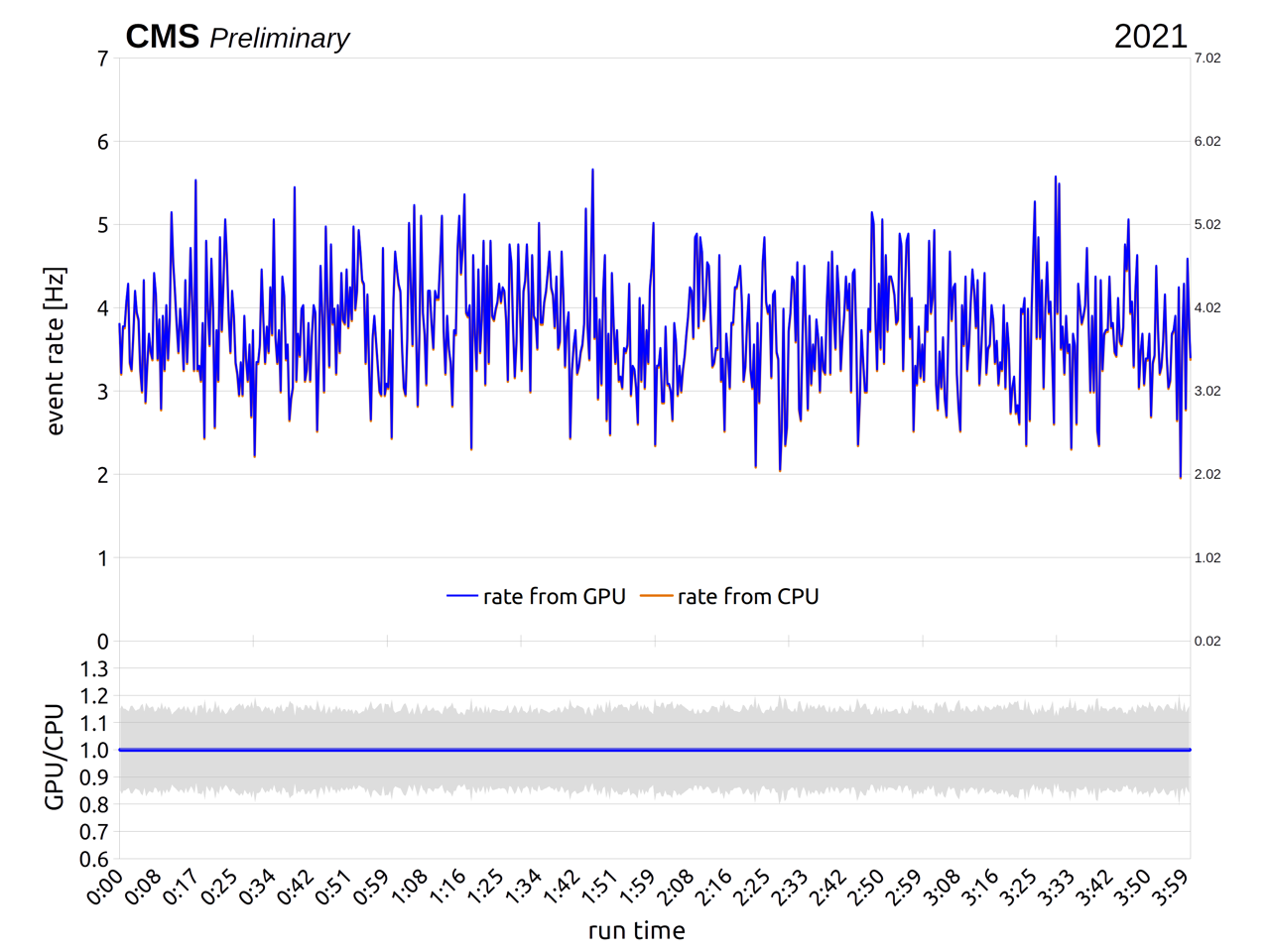Click run time tick '0:08'
This screenshot has height=952, width=1270.
(144, 888)
